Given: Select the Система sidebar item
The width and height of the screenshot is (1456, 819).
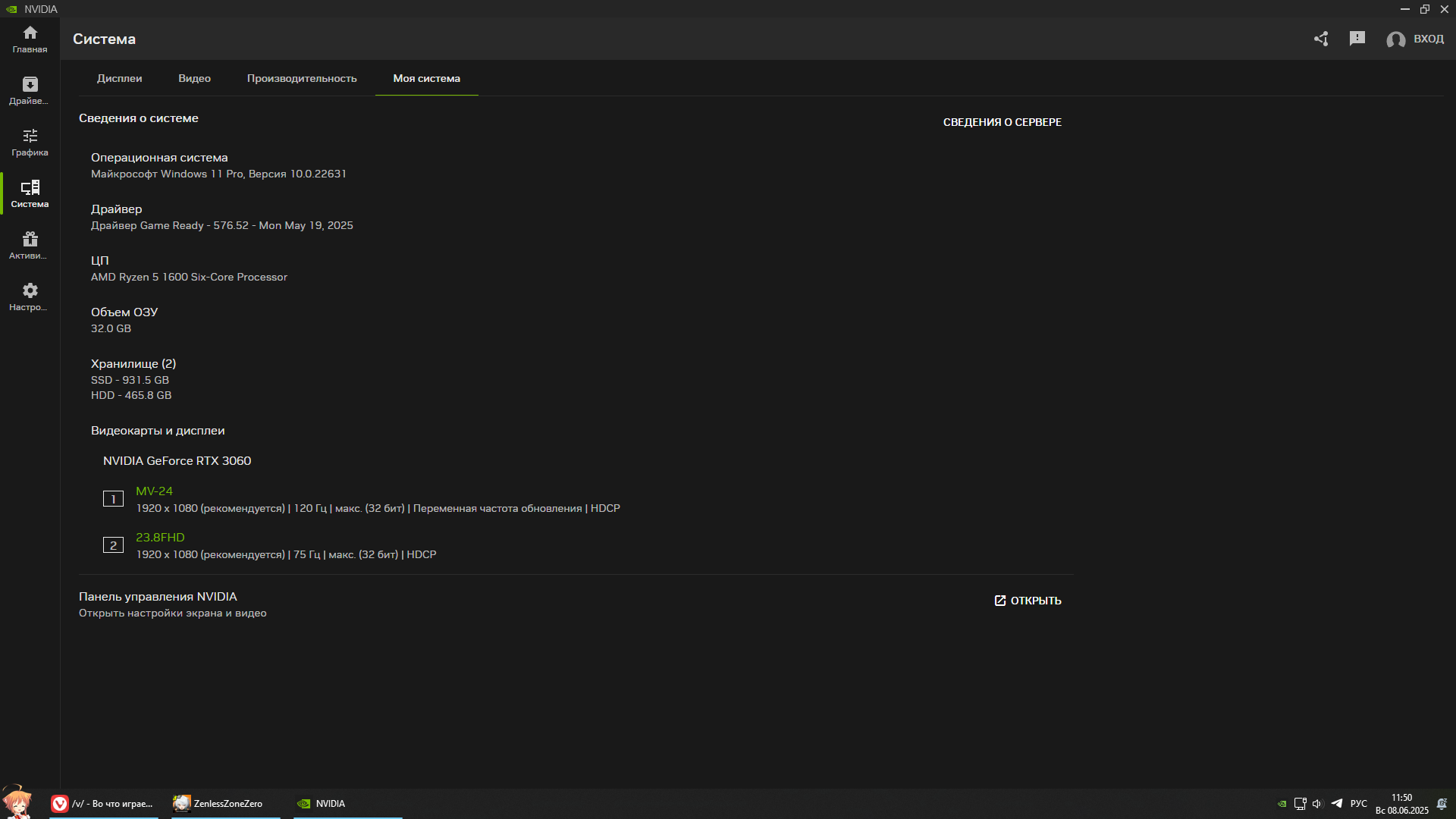Looking at the screenshot, I should point(30,194).
